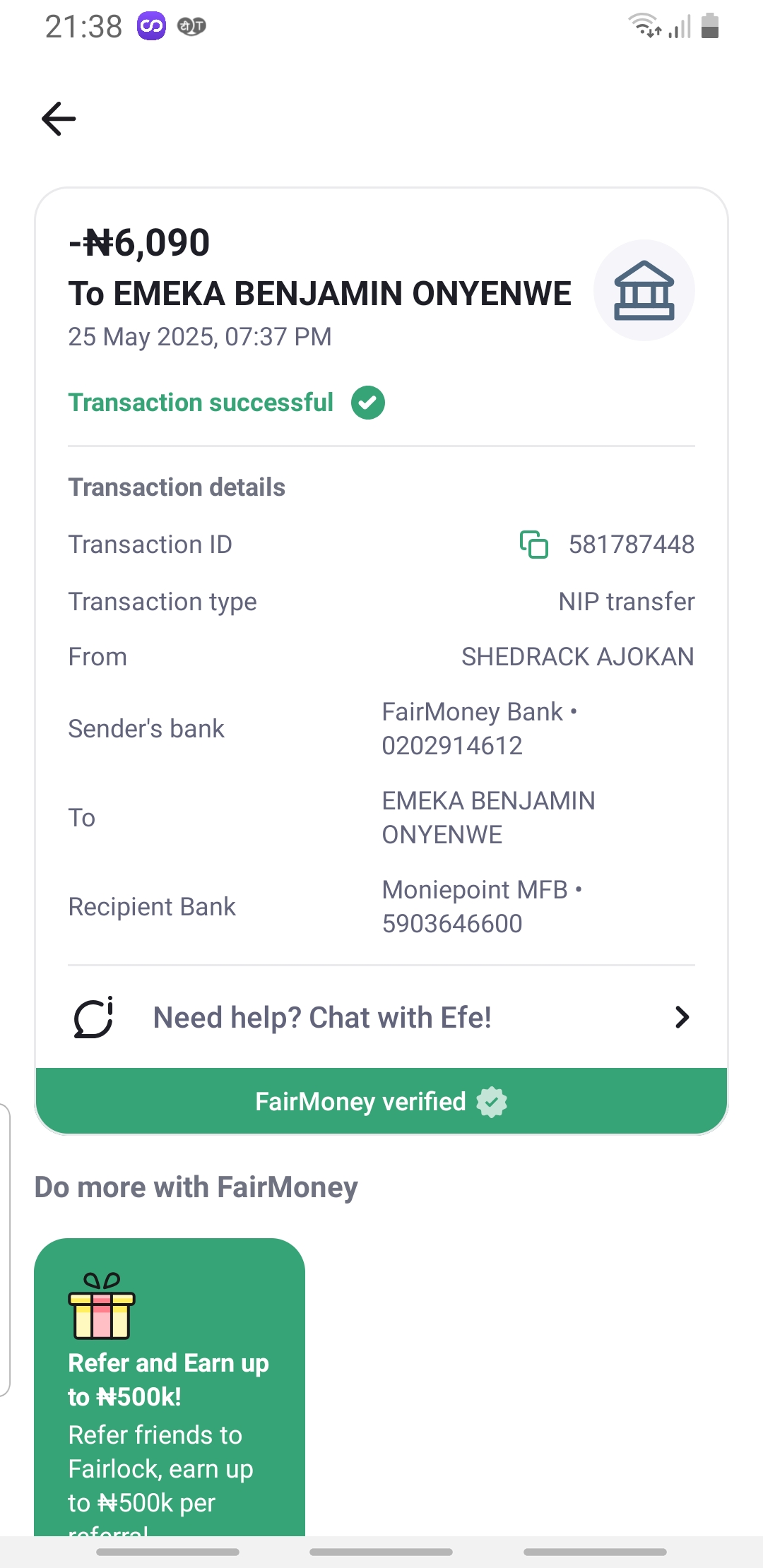Expand help chat with the right chevron

681,1018
